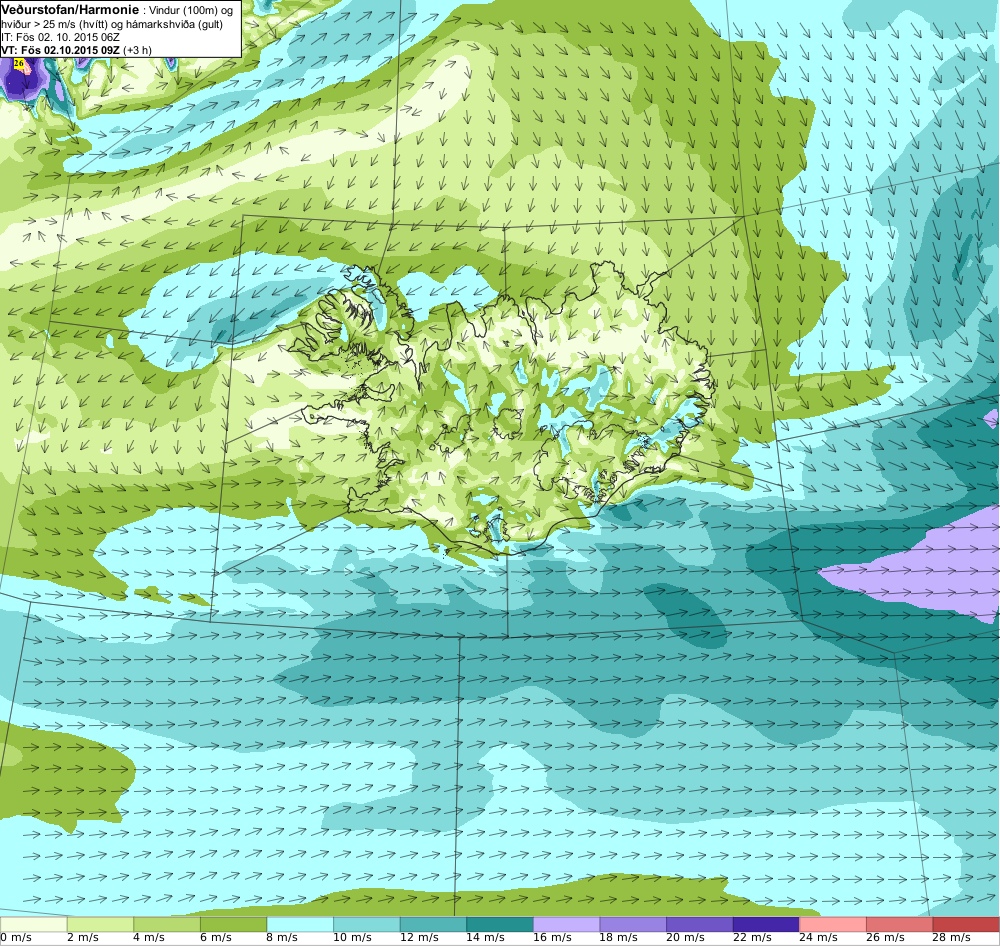The height and width of the screenshot is (946, 1000).
Task: Click the yellow '26' gust marker on the map
Action: [18, 63]
